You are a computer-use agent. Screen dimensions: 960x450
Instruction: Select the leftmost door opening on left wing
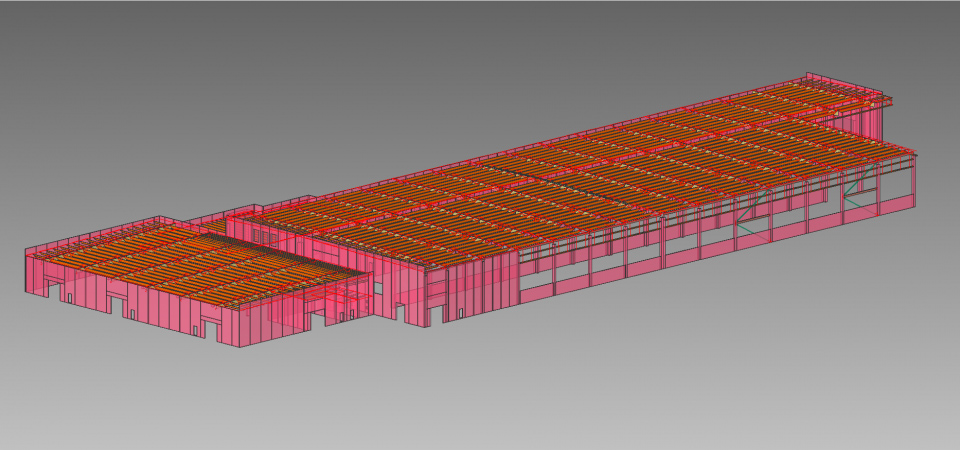point(70,292)
